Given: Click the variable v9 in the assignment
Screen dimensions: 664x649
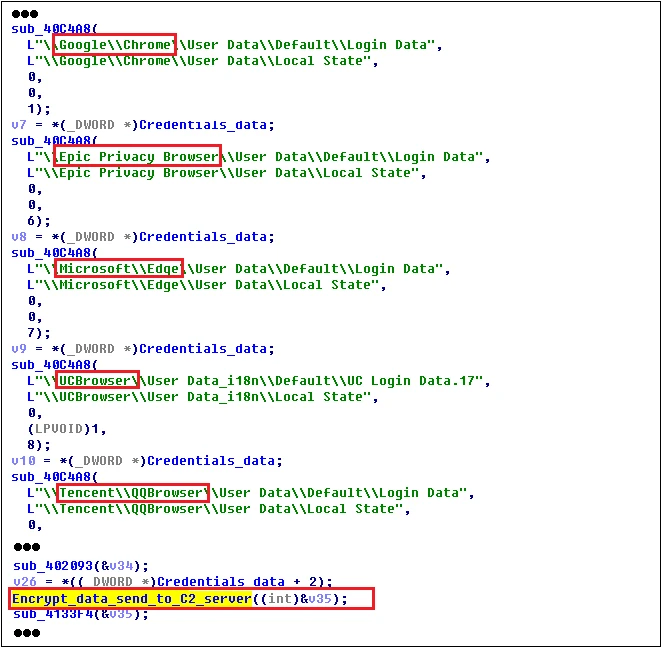Looking at the screenshot, I should 19,349.
